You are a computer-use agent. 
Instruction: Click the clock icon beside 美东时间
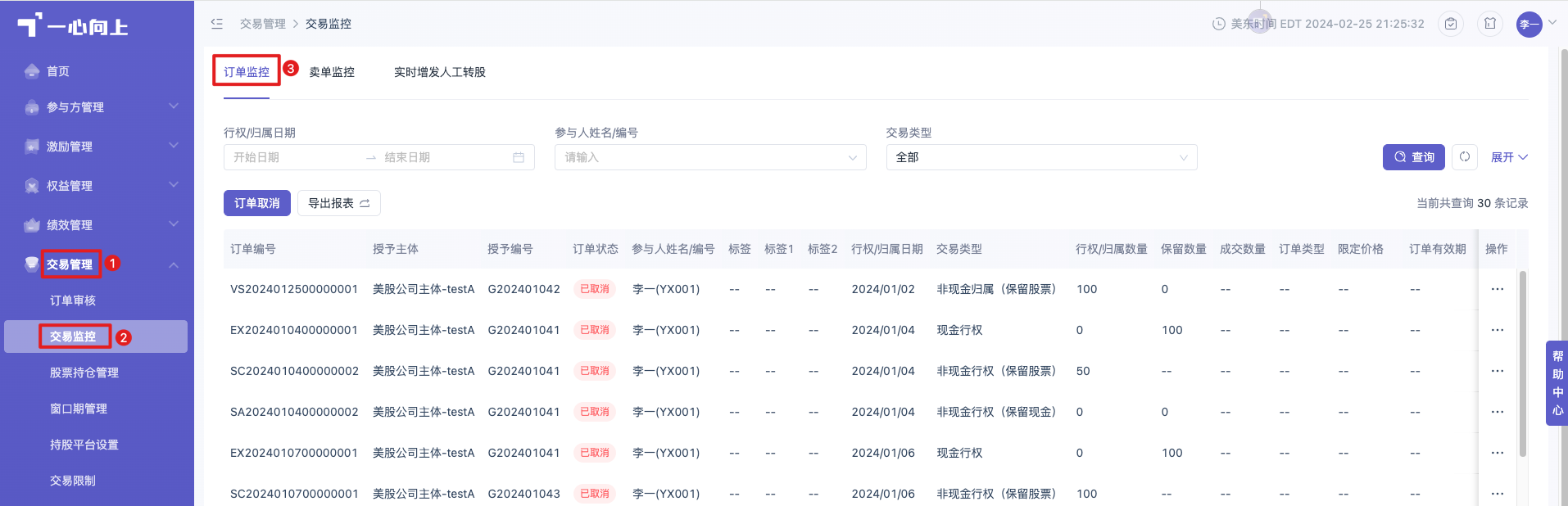[x=1218, y=24]
